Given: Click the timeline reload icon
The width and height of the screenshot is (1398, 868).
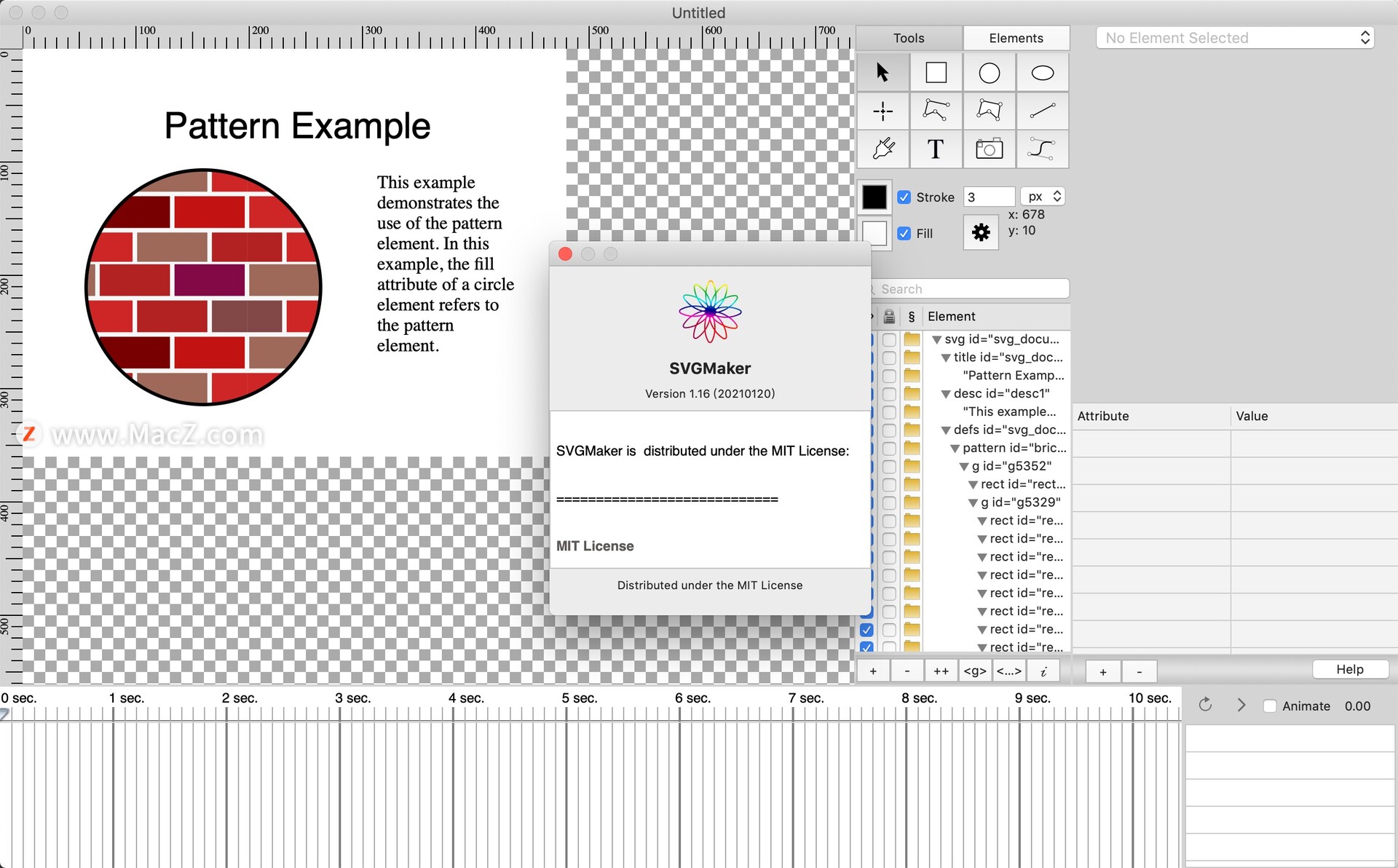Looking at the screenshot, I should [1205, 705].
